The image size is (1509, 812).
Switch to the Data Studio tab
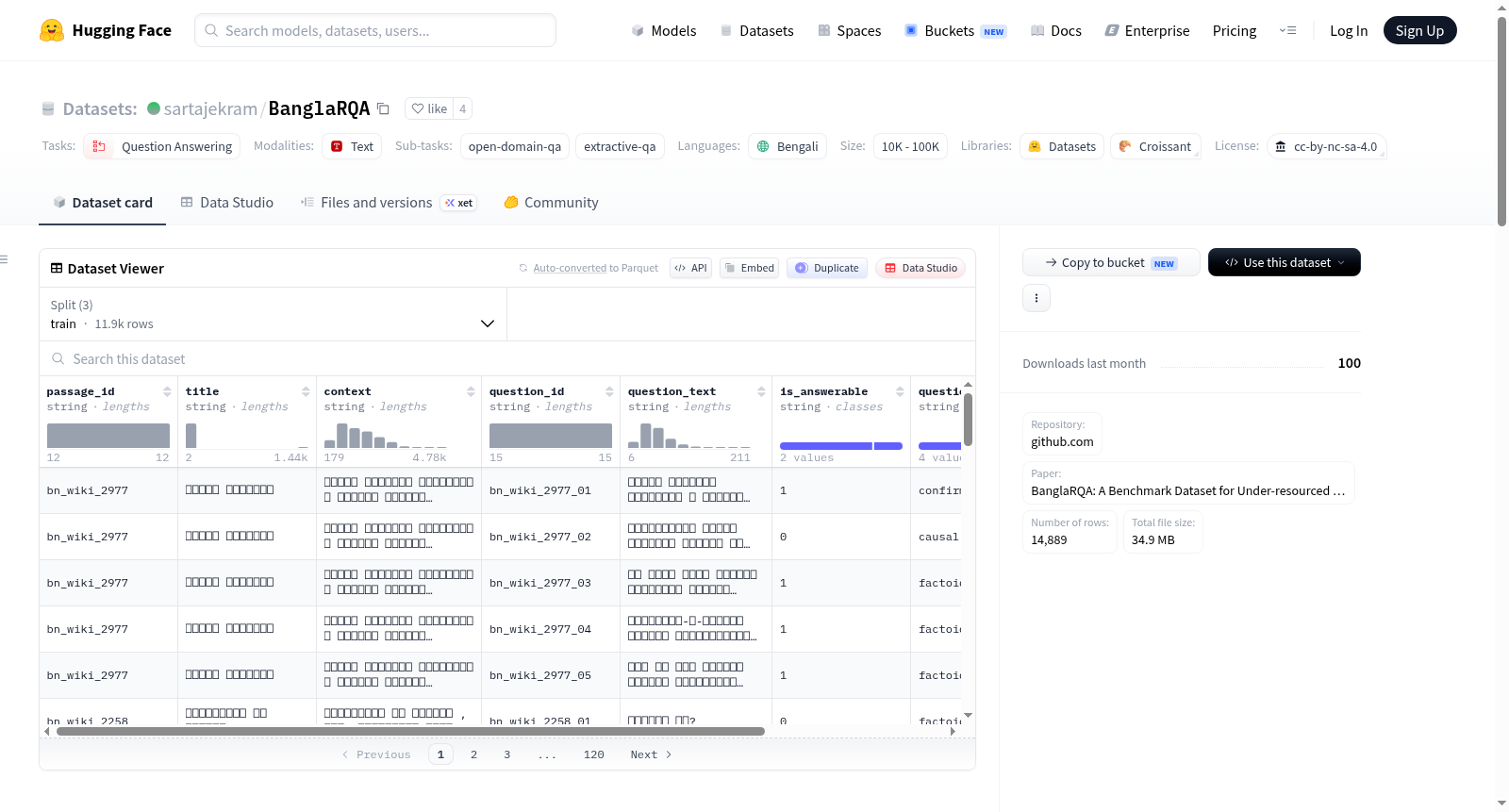click(x=227, y=203)
